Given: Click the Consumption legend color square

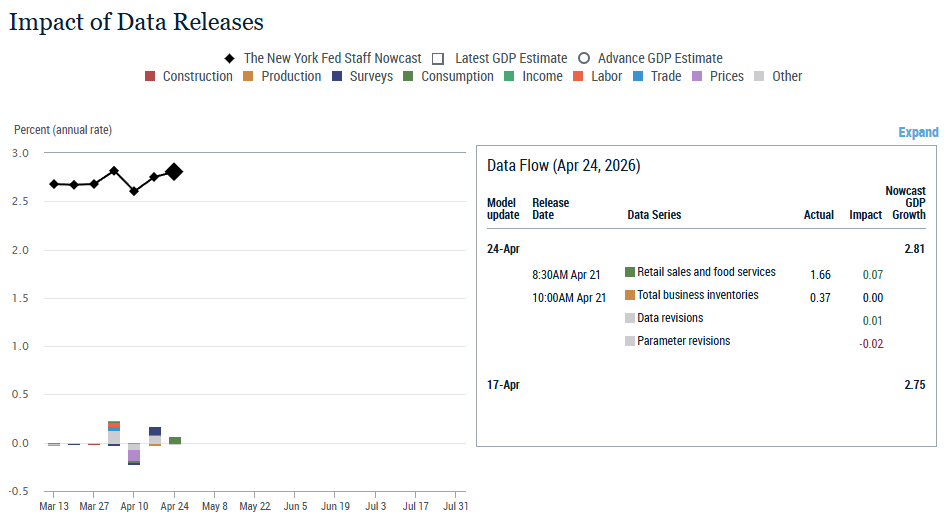Looking at the screenshot, I should coord(409,76).
